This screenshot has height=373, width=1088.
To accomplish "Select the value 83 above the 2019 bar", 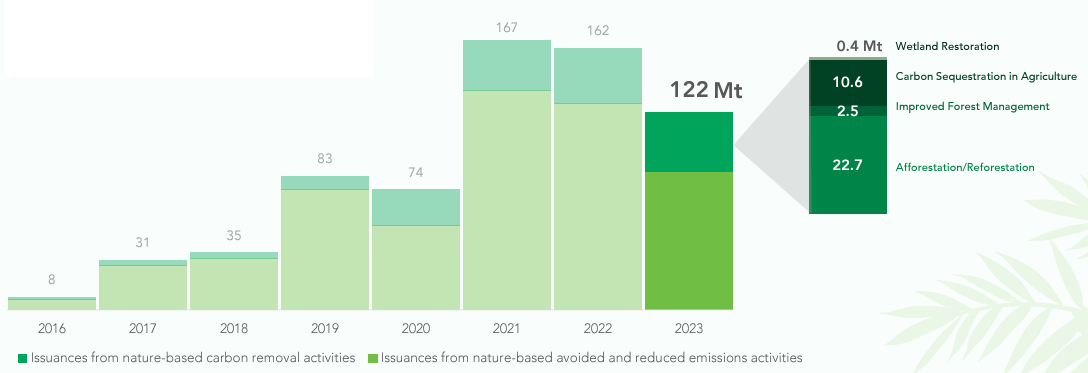I will 325,159.
